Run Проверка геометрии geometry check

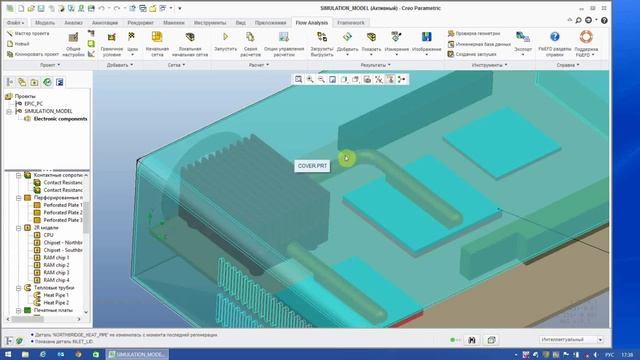point(473,33)
